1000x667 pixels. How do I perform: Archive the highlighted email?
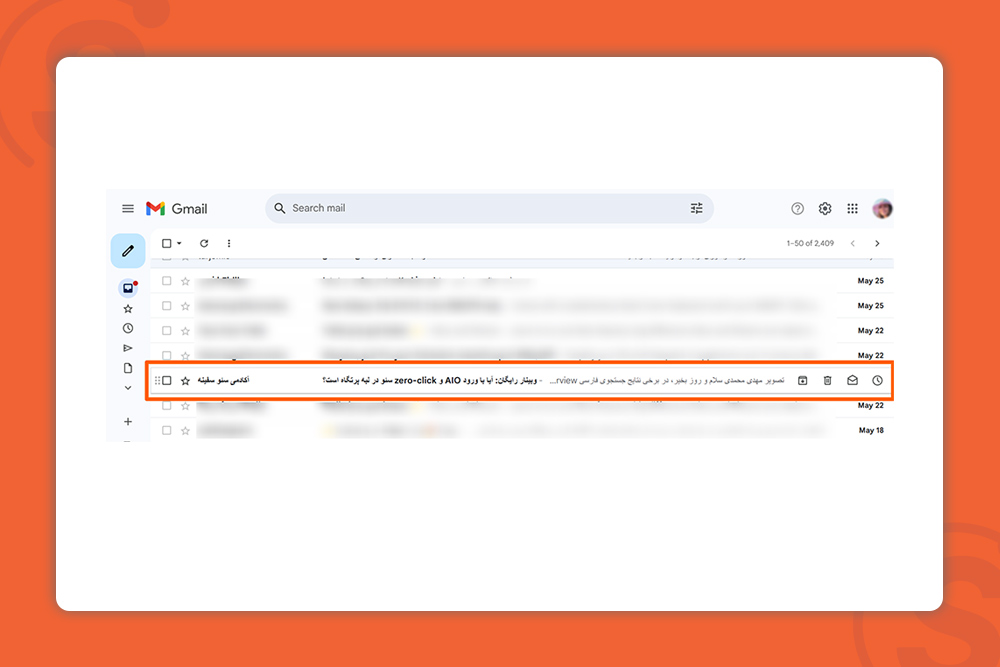[x=802, y=381]
